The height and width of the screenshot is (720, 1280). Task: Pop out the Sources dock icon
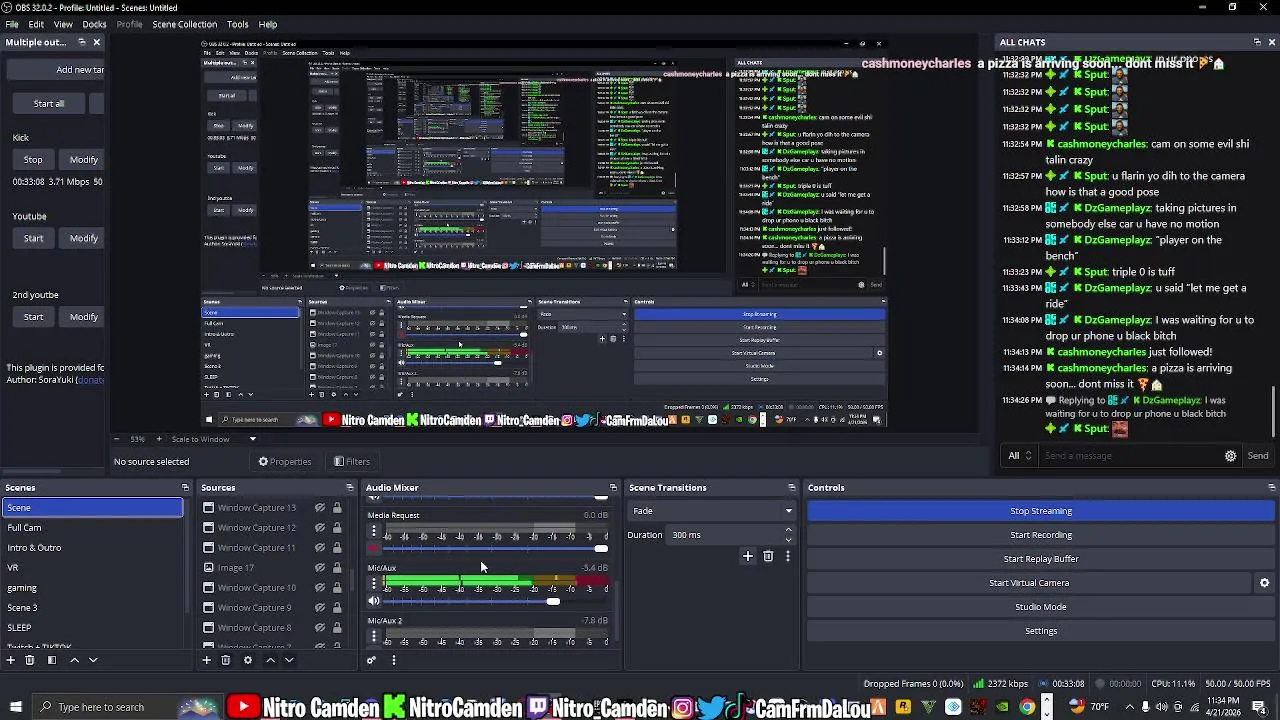point(350,488)
